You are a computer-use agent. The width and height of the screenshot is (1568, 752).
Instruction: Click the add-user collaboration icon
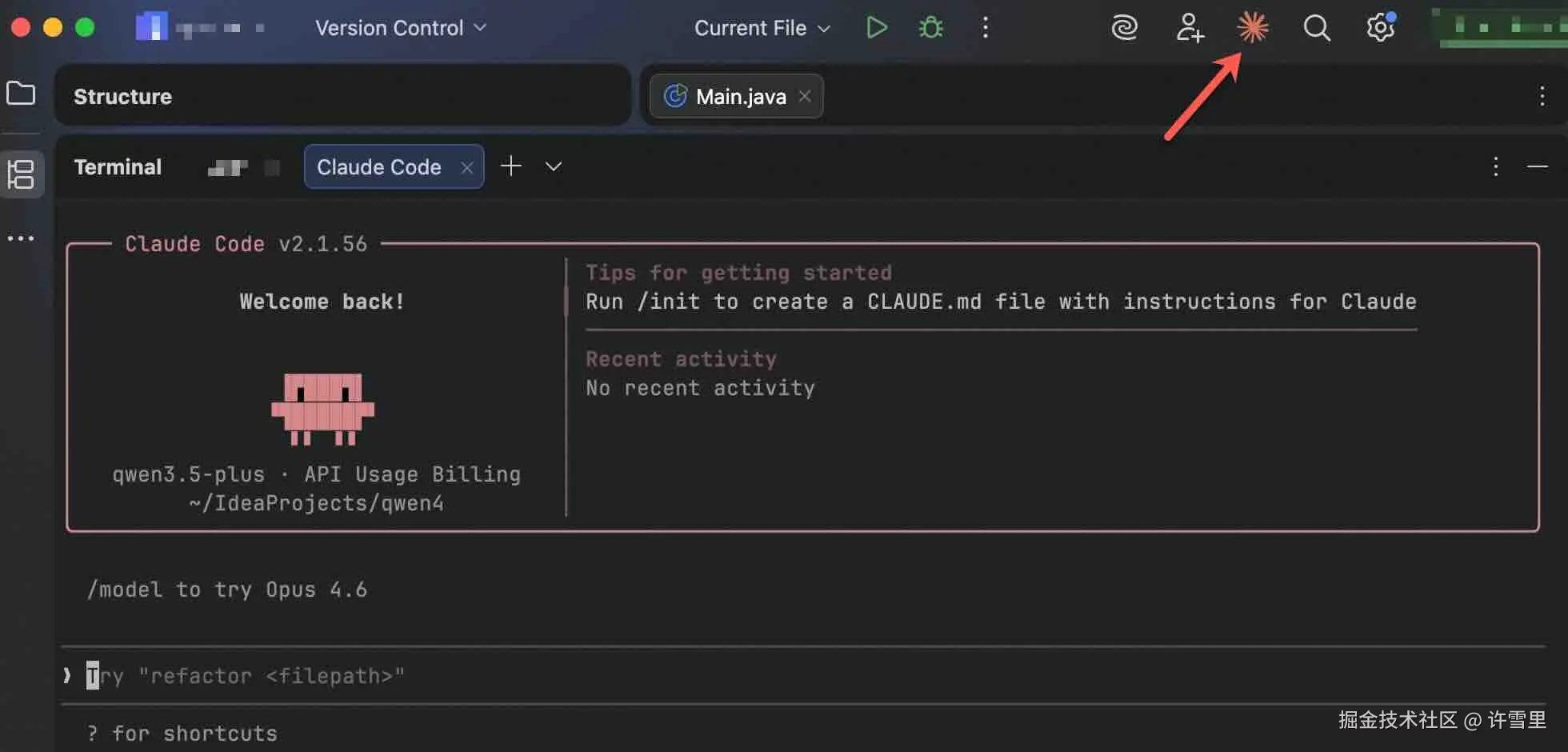1190,28
